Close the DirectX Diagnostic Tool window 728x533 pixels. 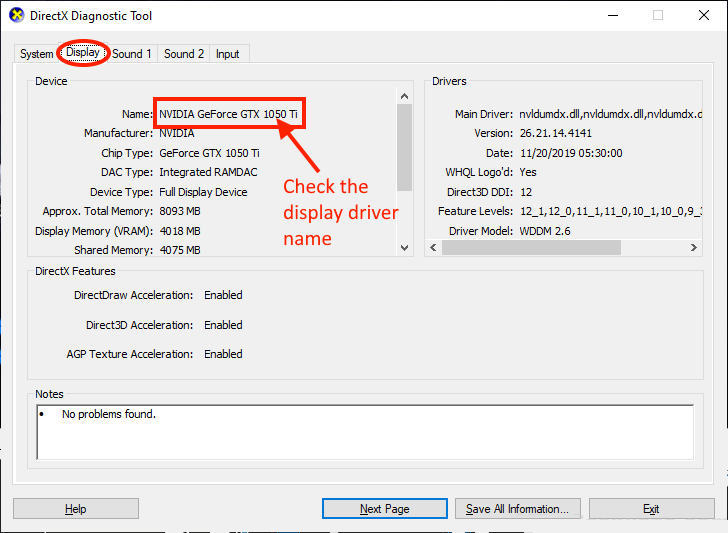704,15
